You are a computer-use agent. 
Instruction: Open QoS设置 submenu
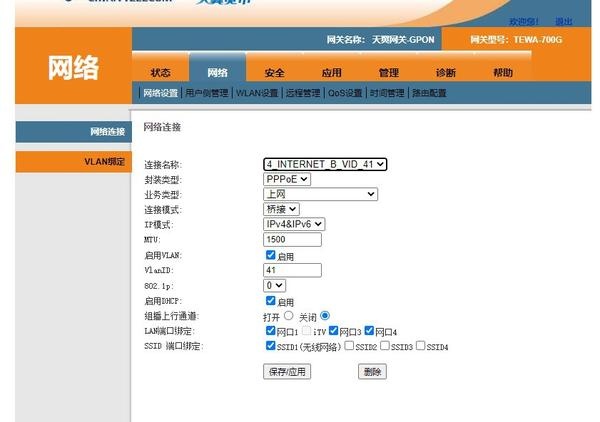pos(345,93)
